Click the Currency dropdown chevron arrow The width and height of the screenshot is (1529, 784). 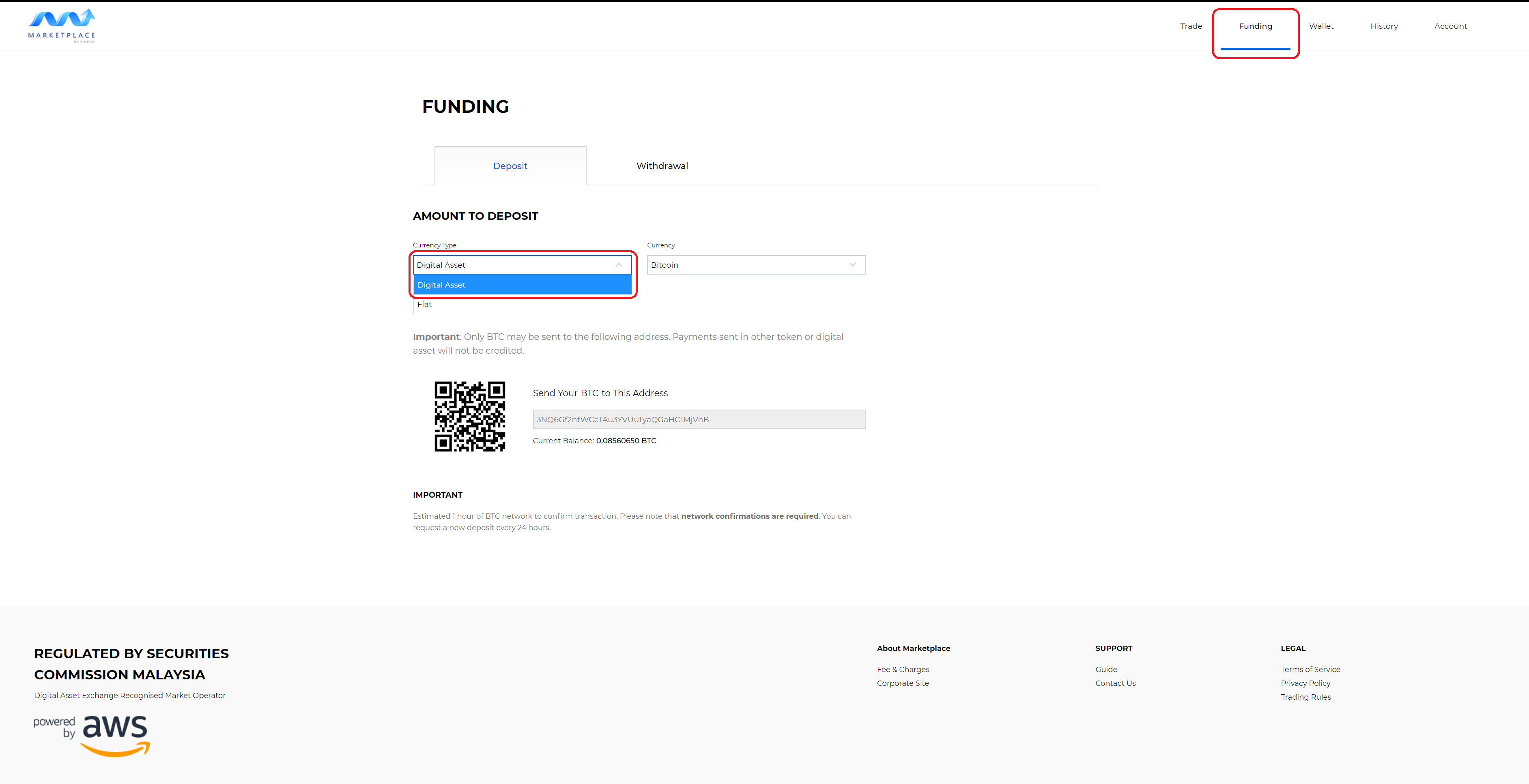click(852, 265)
